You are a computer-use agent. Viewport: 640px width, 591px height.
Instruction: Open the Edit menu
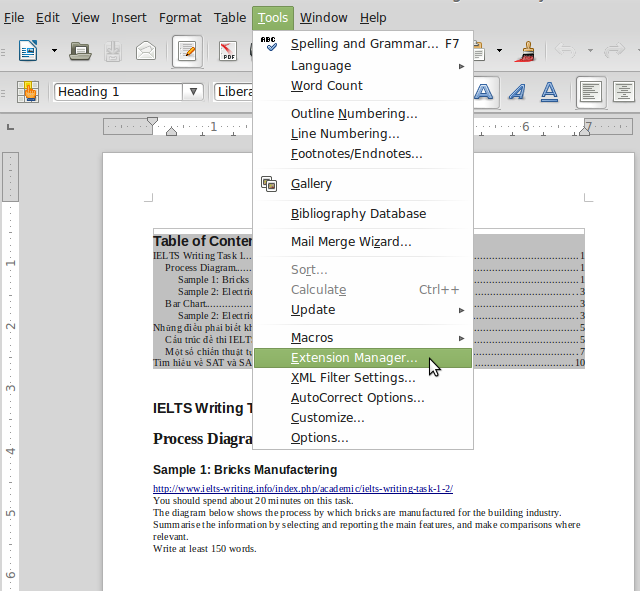[48, 18]
